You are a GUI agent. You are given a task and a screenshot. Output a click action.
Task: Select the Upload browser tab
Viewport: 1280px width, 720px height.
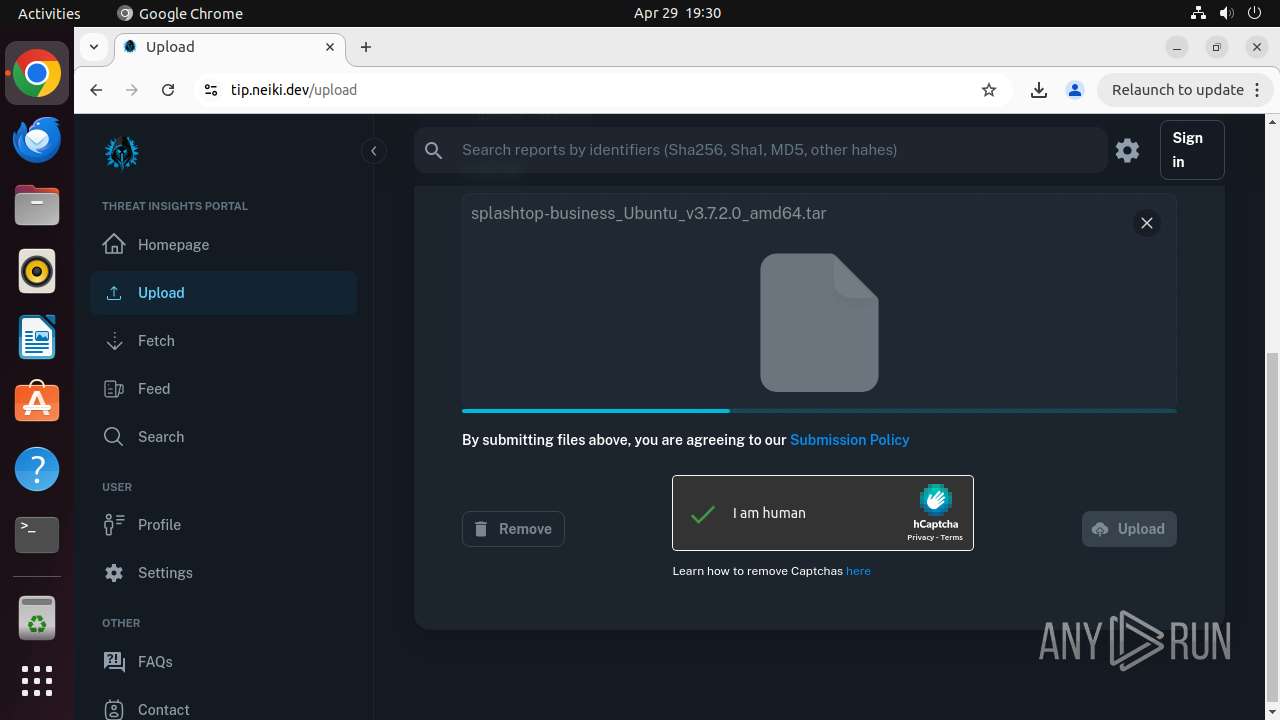(229, 47)
